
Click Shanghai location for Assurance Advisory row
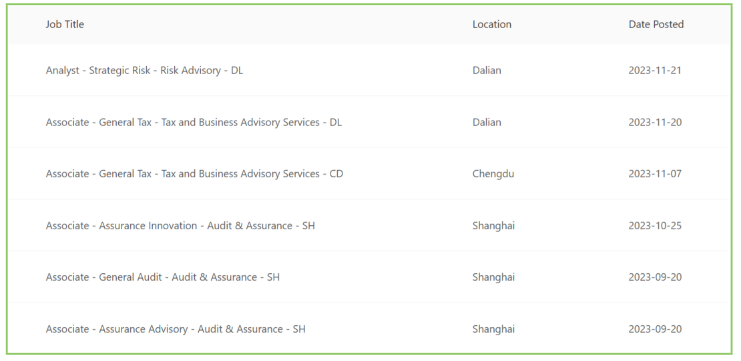(x=493, y=329)
